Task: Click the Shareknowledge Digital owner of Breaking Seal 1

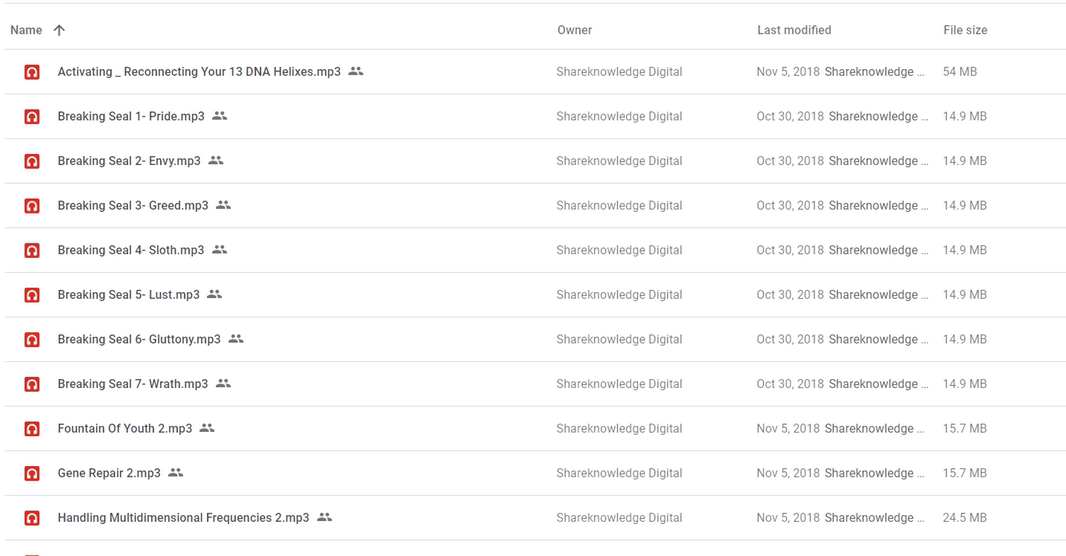Action: [619, 117]
